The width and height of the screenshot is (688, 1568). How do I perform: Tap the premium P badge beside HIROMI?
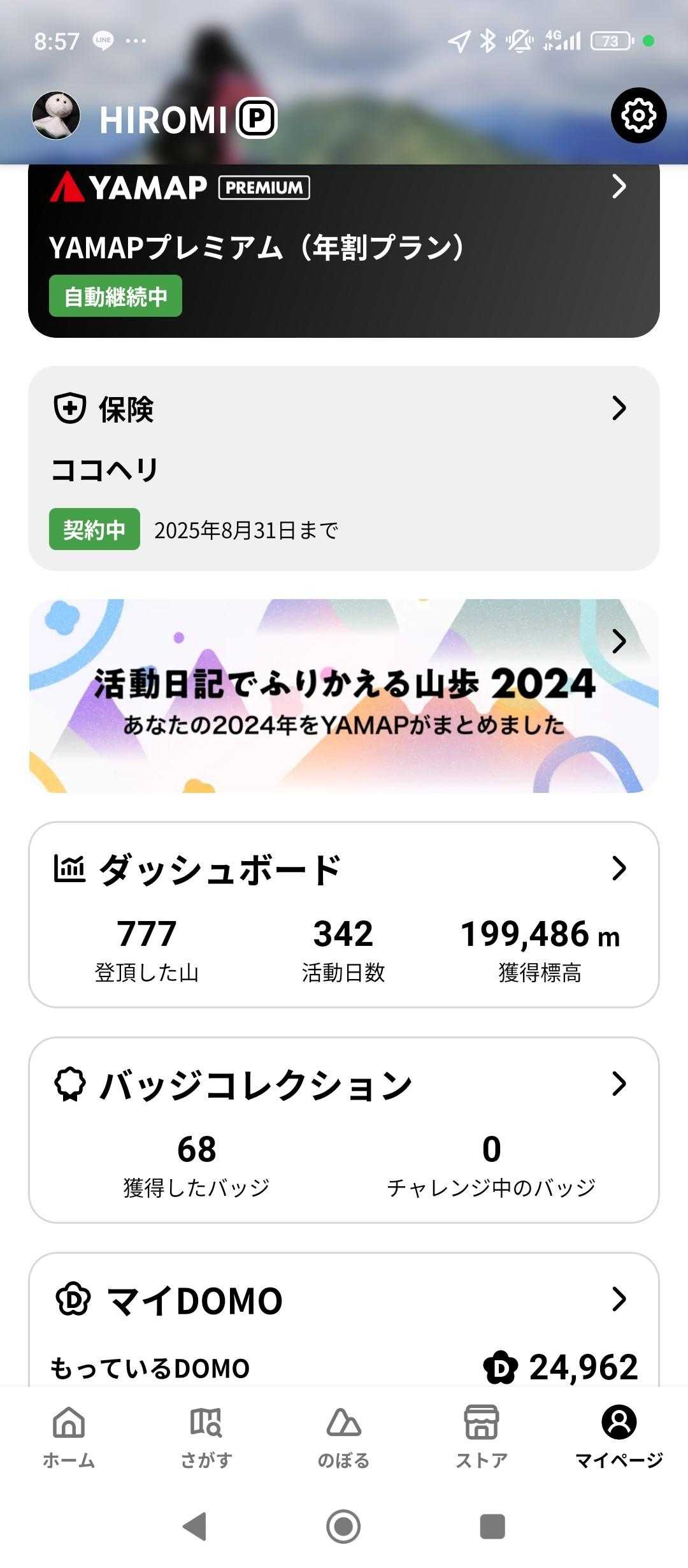click(x=257, y=119)
